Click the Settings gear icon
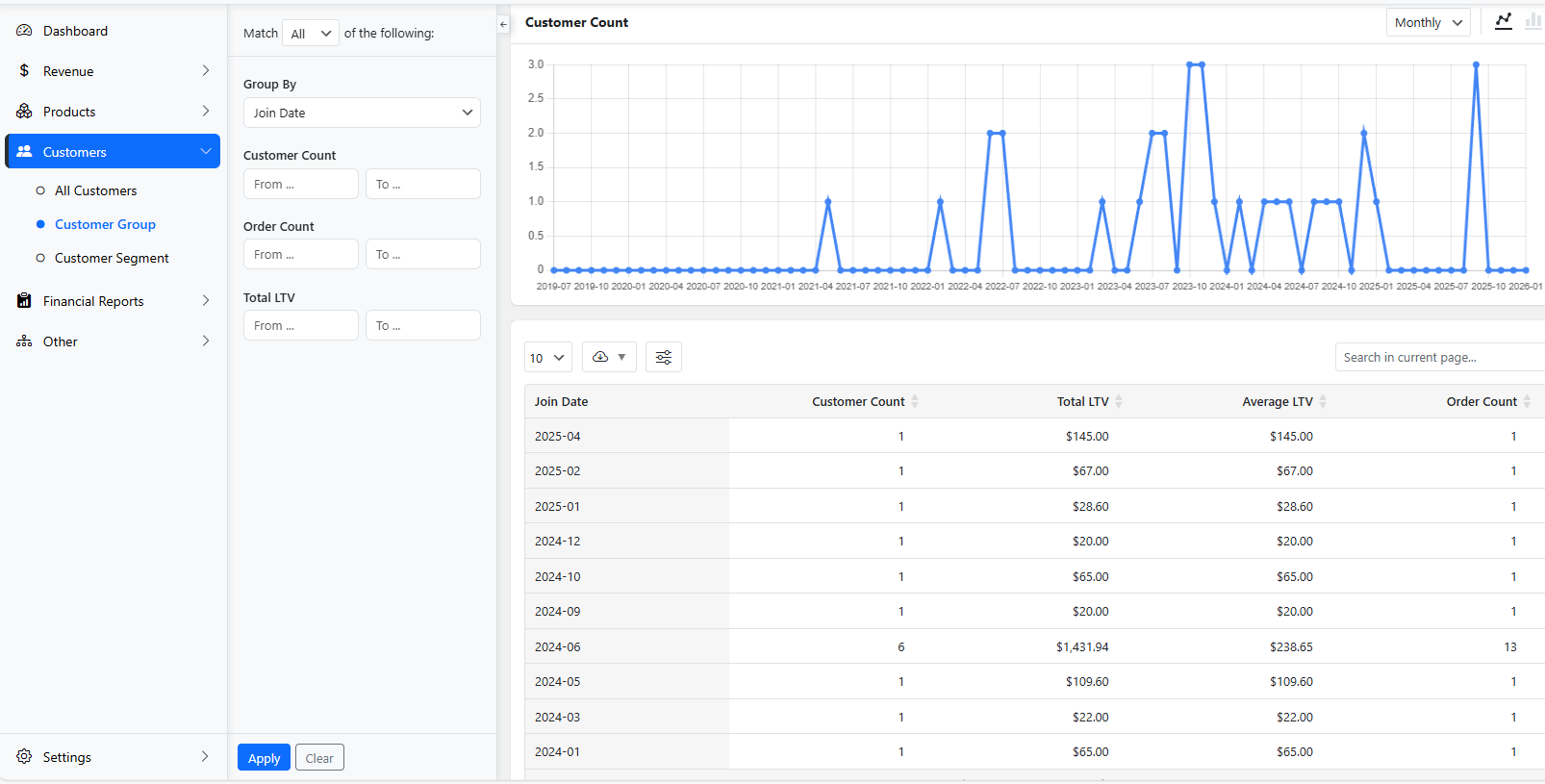Image resolution: width=1545 pixels, height=784 pixels. [x=24, y=757]
